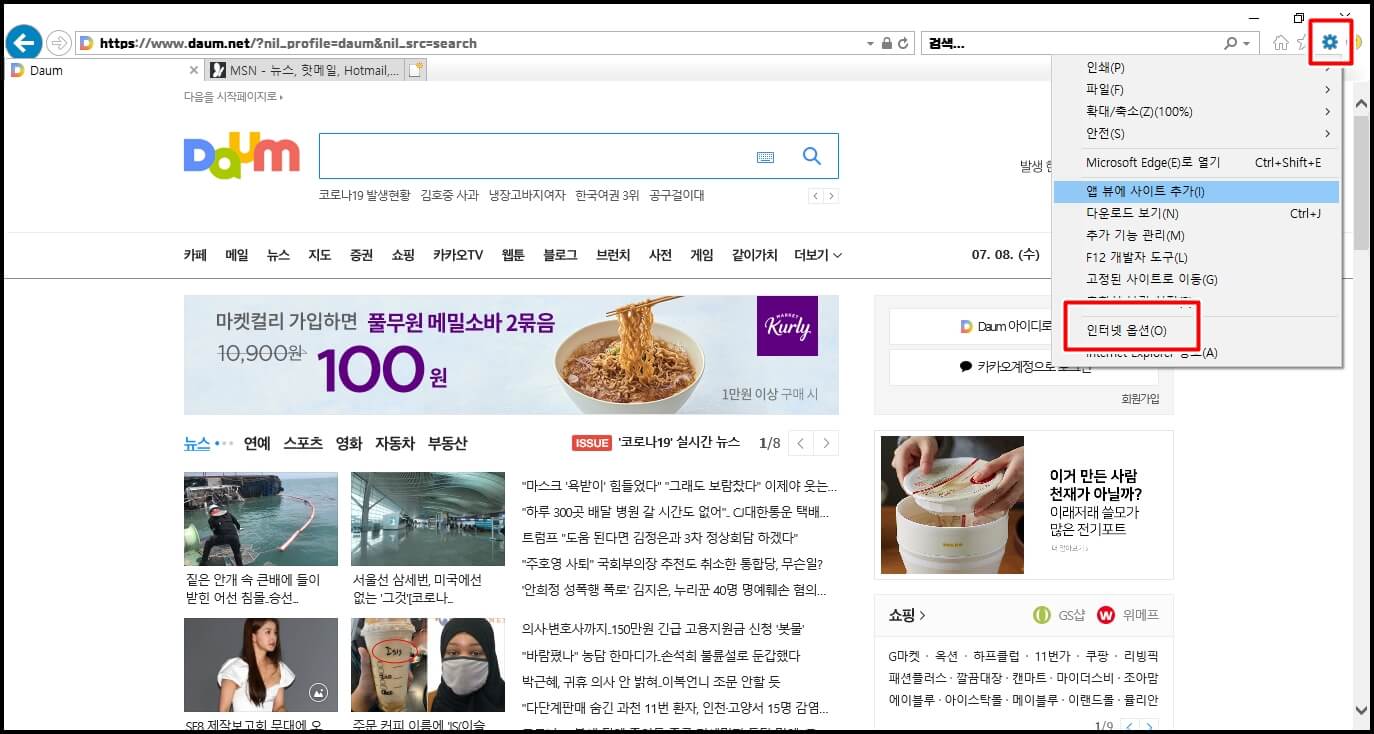Select 고정된 사이트로 이동(G)
Viewport: 1374px width, 734px height.
click(x=1196, y=280)
